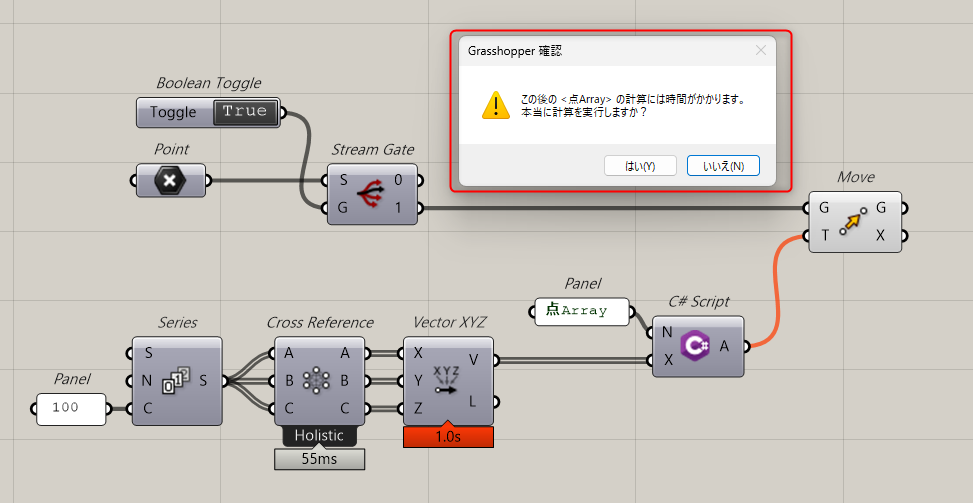
Task: Select the Vector XYZ component icon
Action: tap(447, 381)
